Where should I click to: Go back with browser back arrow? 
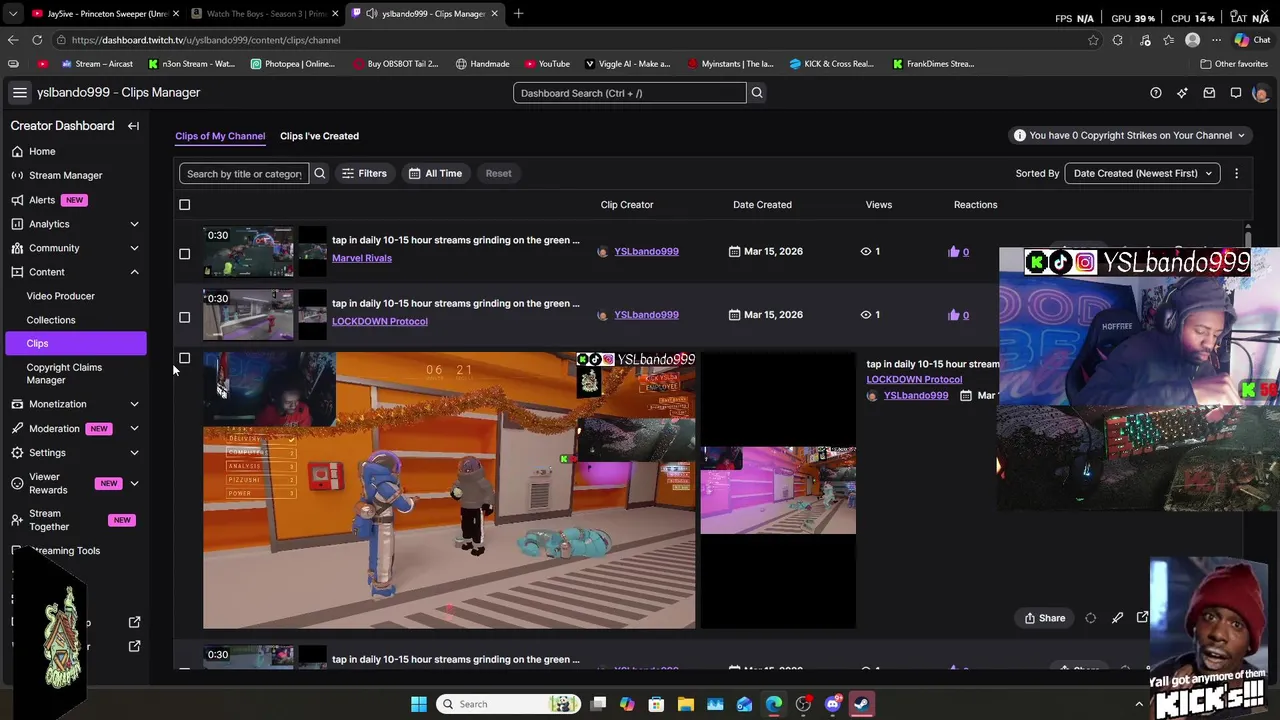[12, 40]
